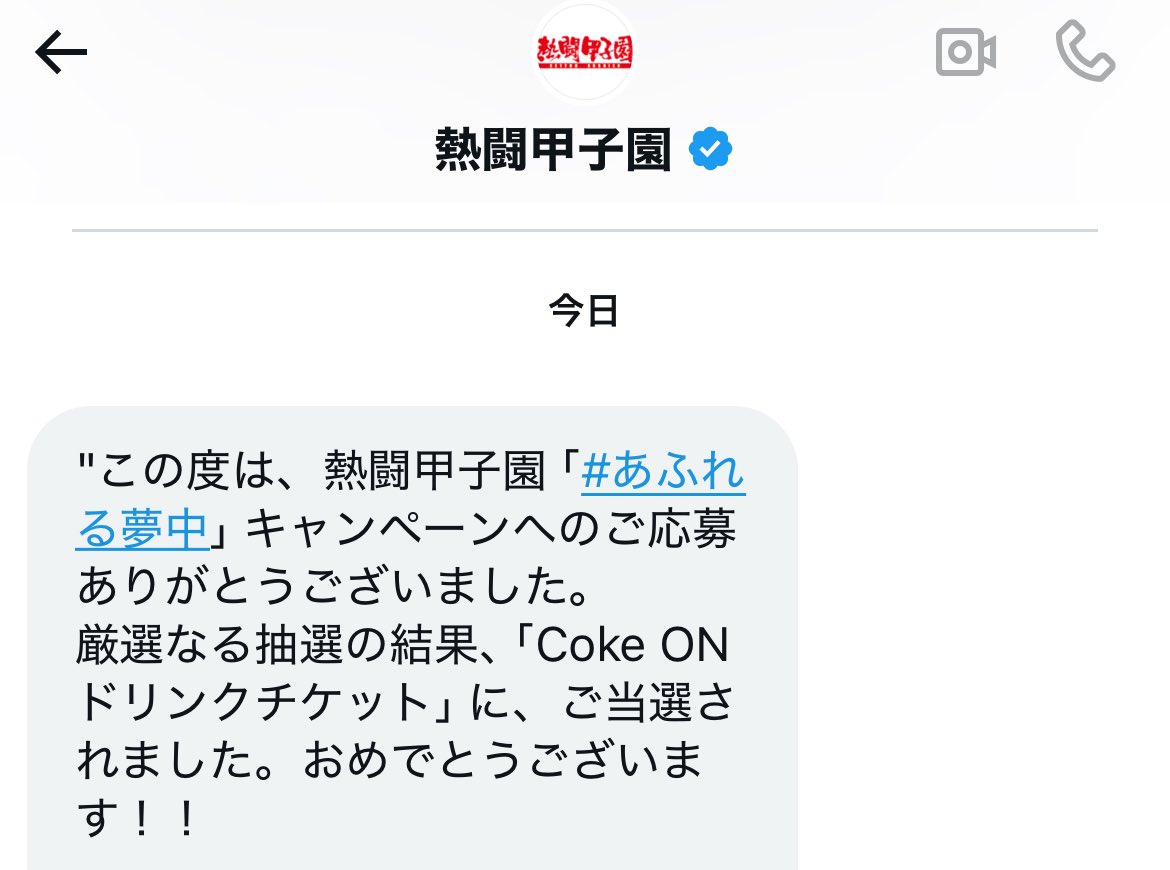Screen dimensions: 1170x870
Task: Tap the Coke ON text in message
Action: 632,645
